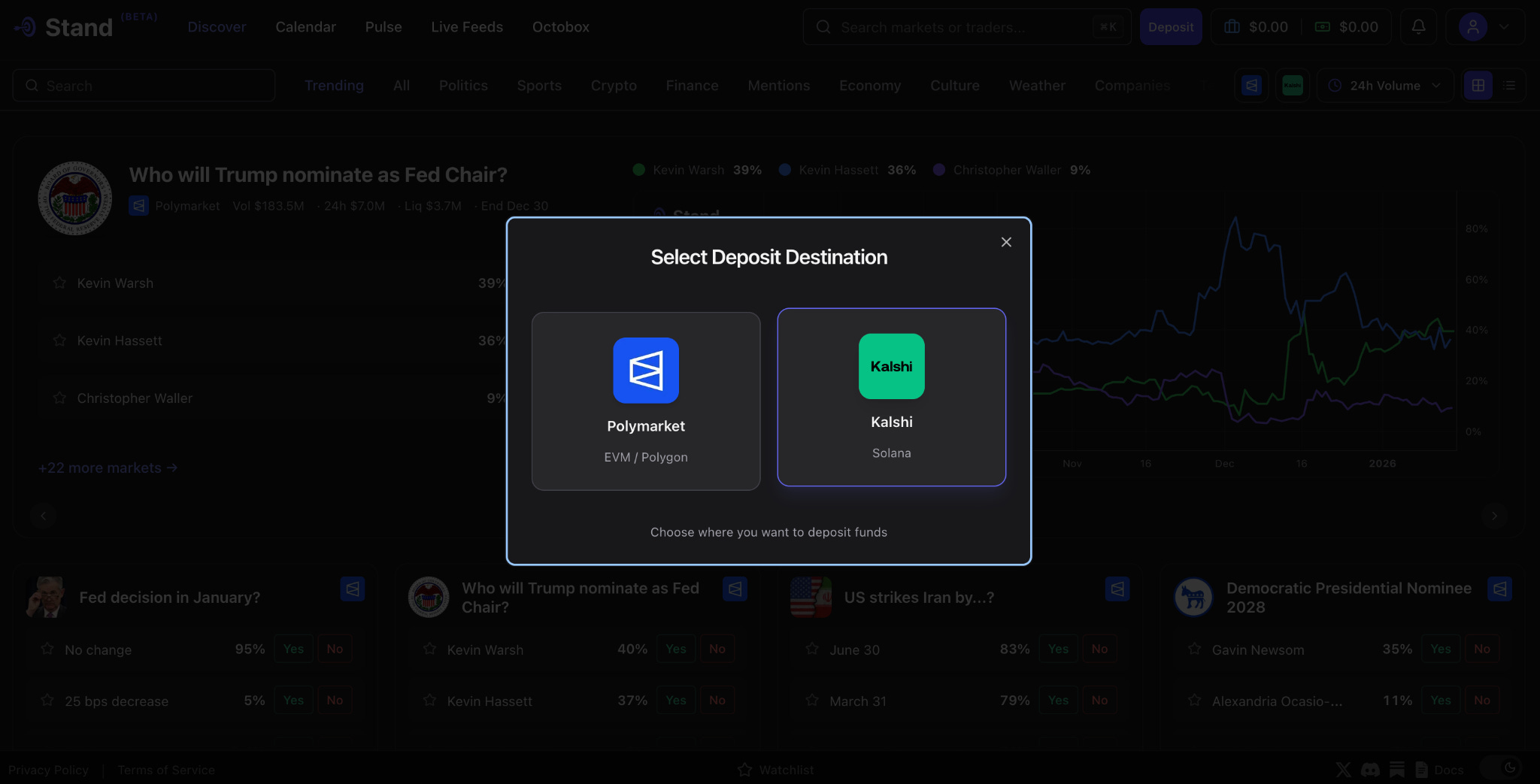Click Yes for June 30
The height and width of the screenshot is (784, 1540).
[x=1058, y=649]
